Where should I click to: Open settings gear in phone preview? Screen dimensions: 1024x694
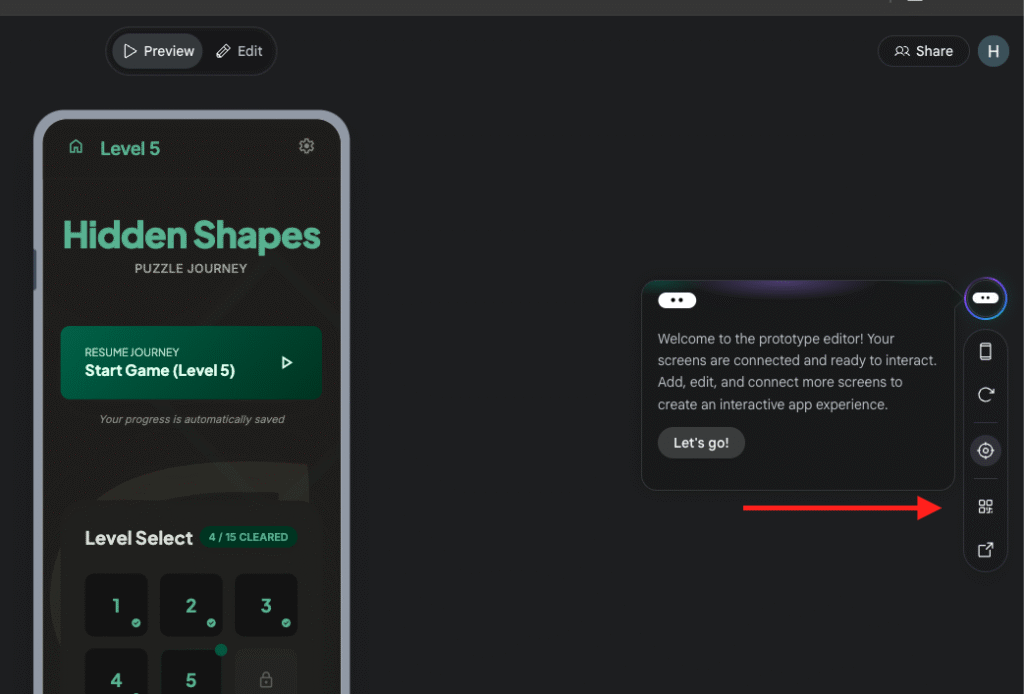point(306,146)
